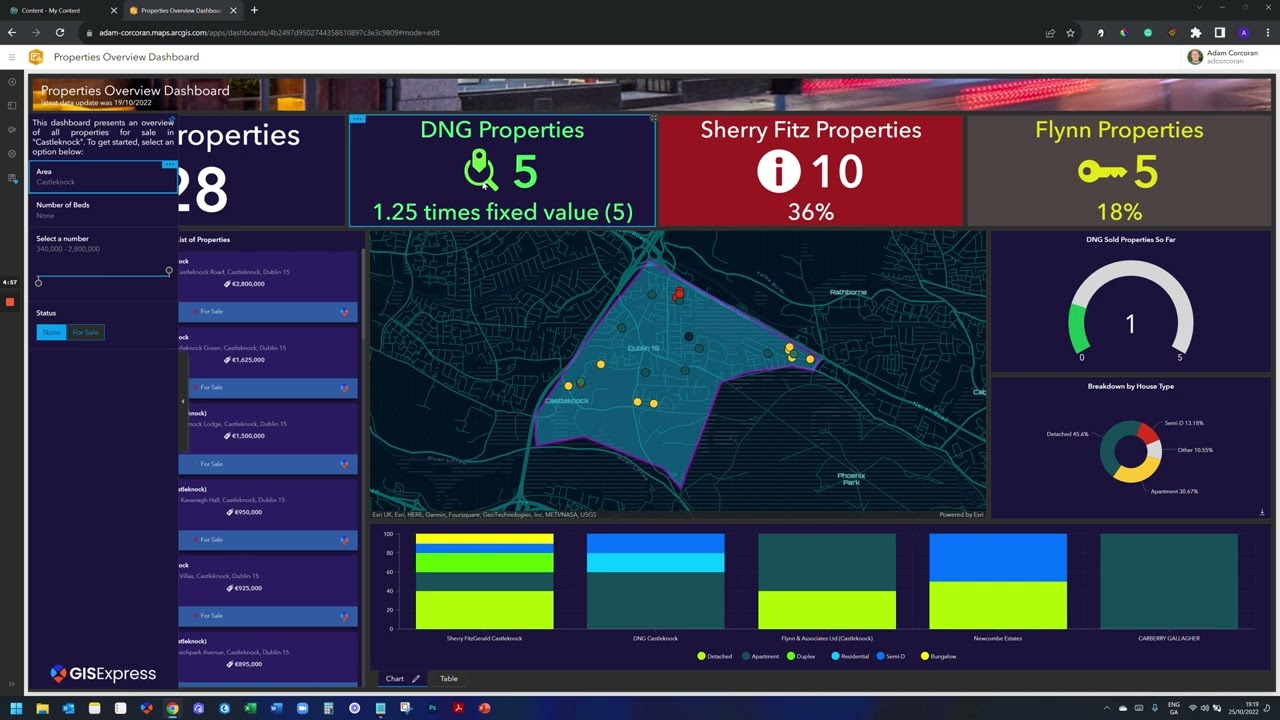
Task: Select the For Sale status toggle
Action: (85, 332)
